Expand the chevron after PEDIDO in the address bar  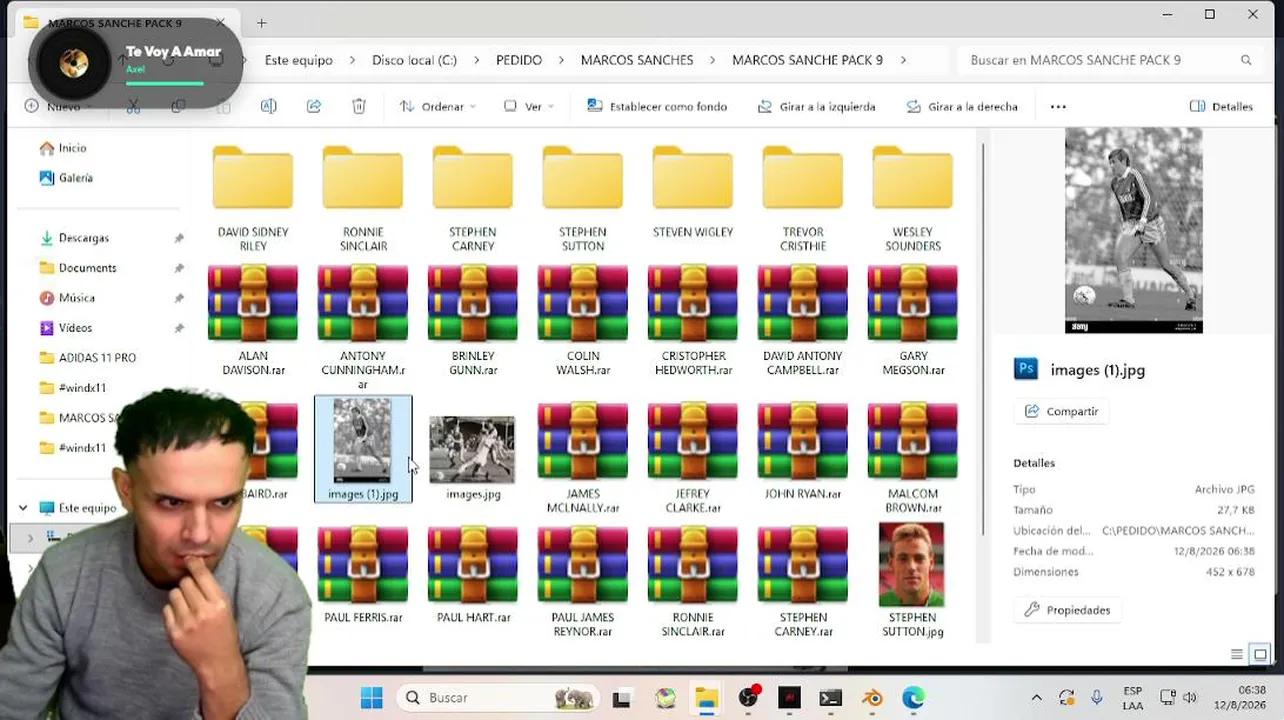click(561, 60)
